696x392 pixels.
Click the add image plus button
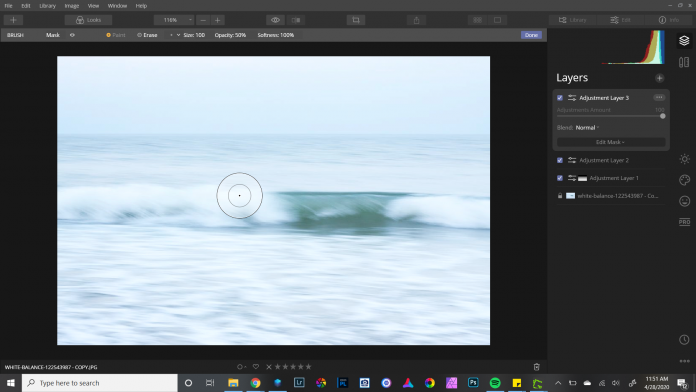13,20
